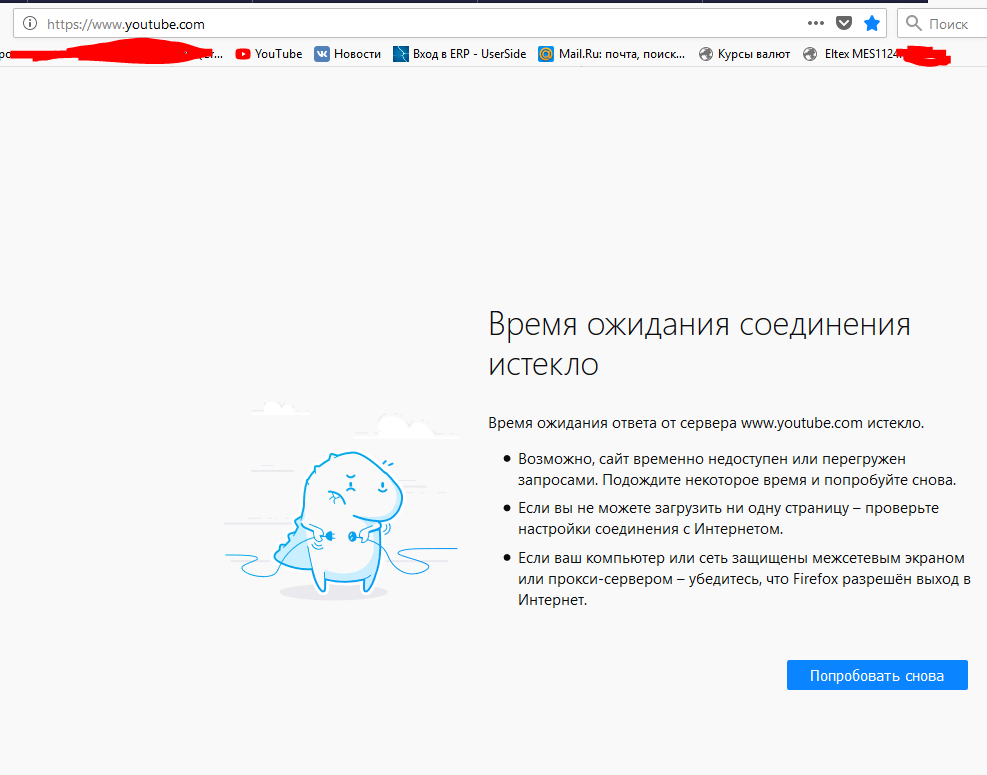The height and width of the screenshot is (775, 987).
Task: Click bullet about настройки соединения с Интернетом
Action: tap(728, 518)
